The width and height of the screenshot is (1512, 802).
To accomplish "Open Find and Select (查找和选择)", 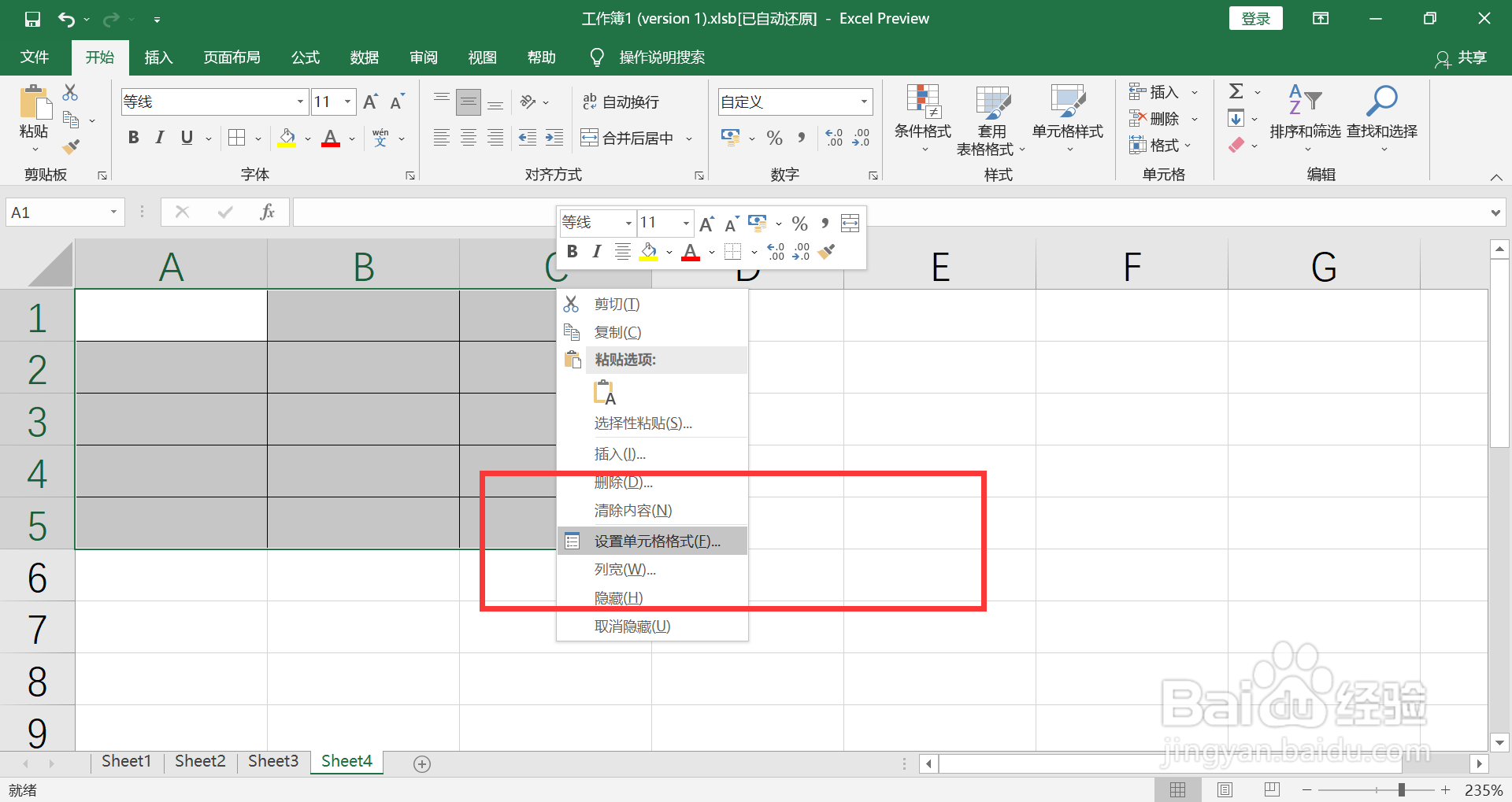I will [x=1382, y=119].
